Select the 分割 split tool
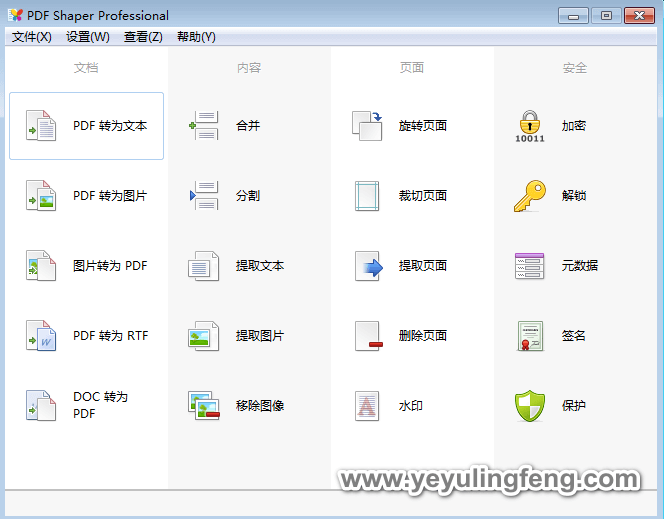This screenshot has height=519, width=664. [x=249, y=196]
